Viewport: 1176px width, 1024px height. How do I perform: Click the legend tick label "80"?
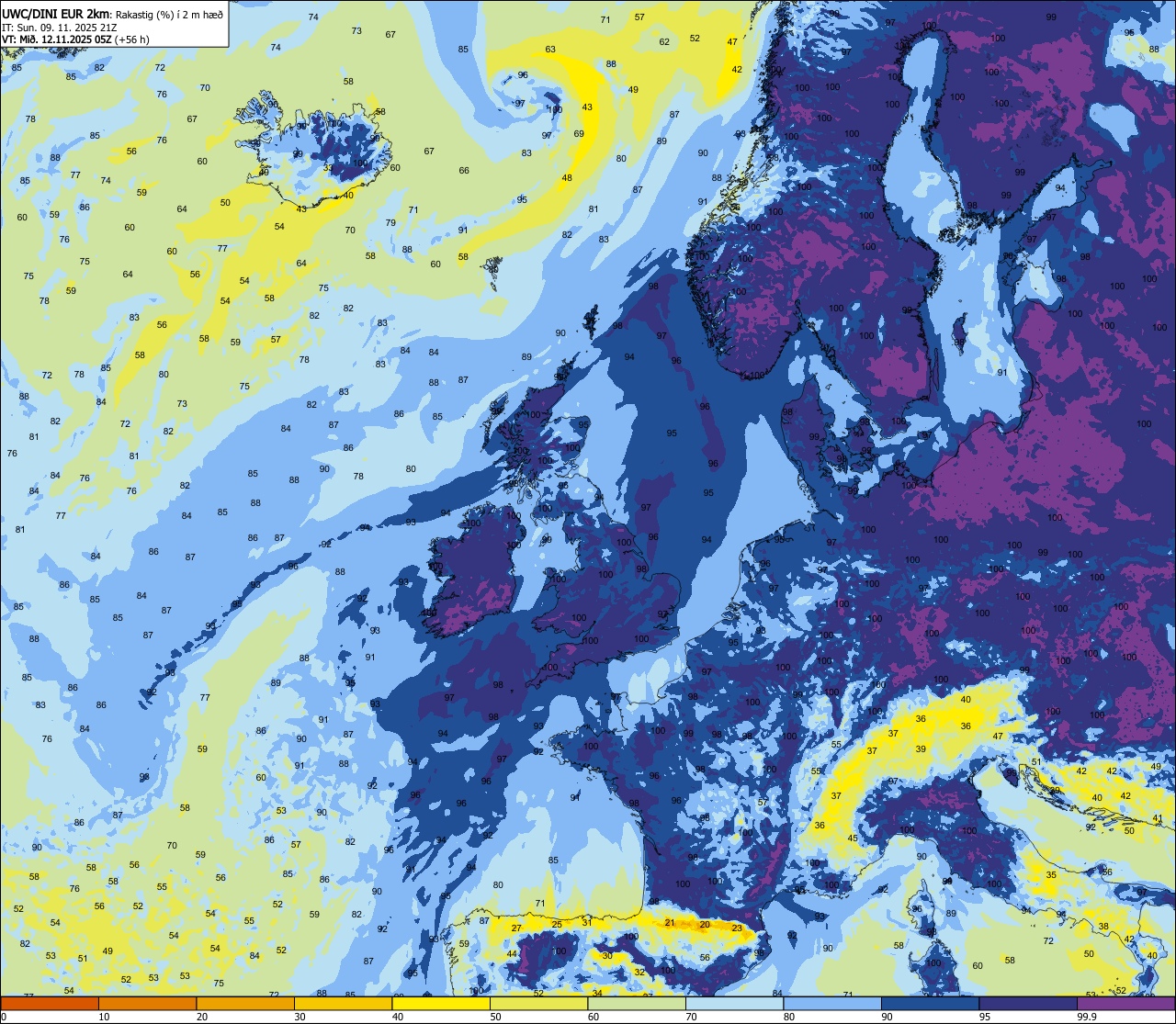(789, 1017)
